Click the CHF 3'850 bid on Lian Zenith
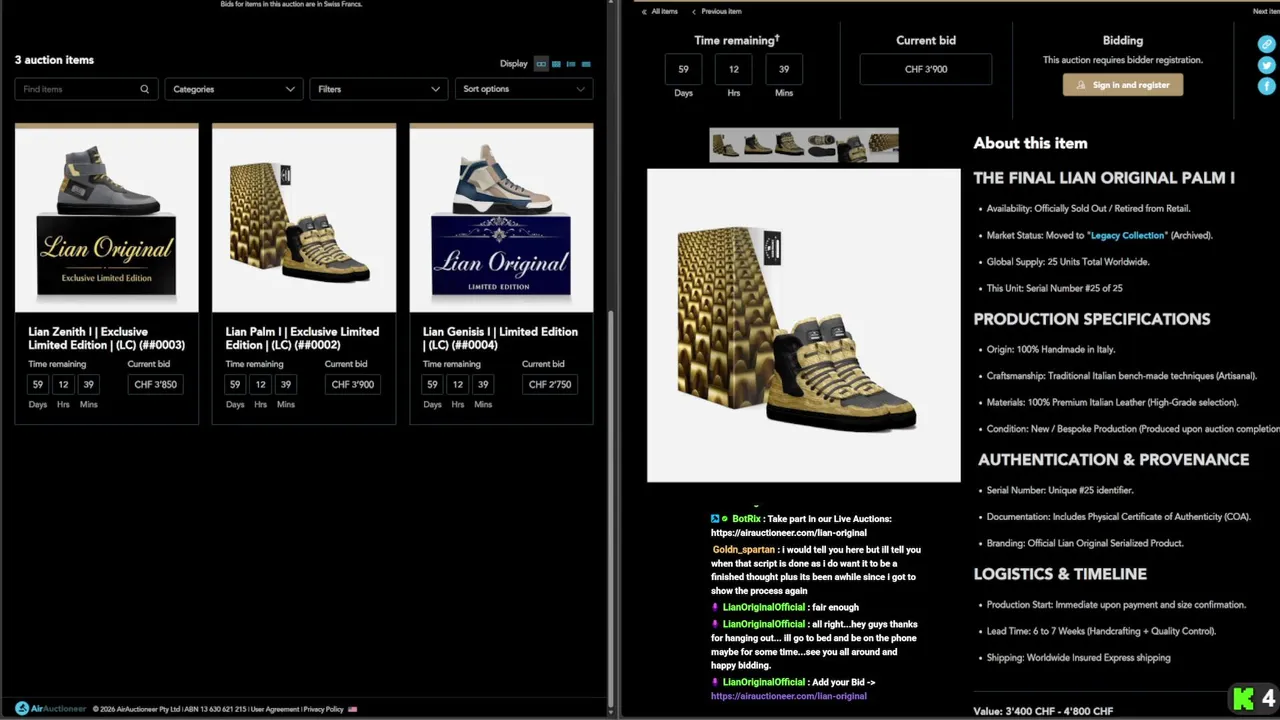Screen dimensions: 1280x720 [155, 384]
